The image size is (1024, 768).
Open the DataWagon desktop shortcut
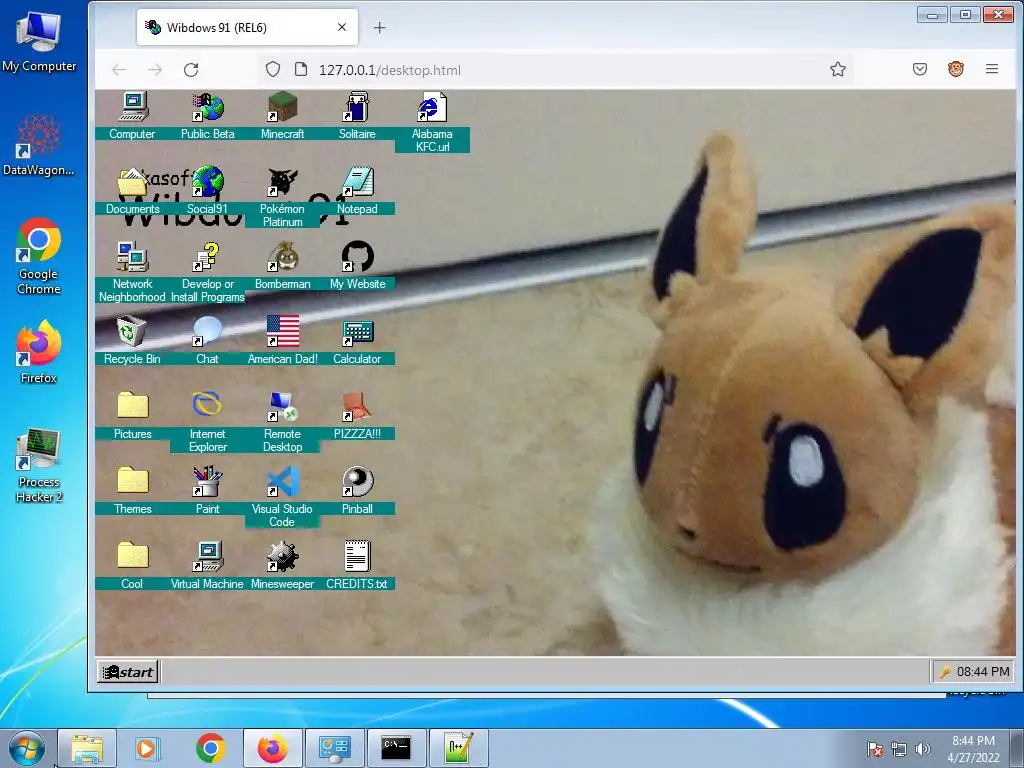click(39, 144)
